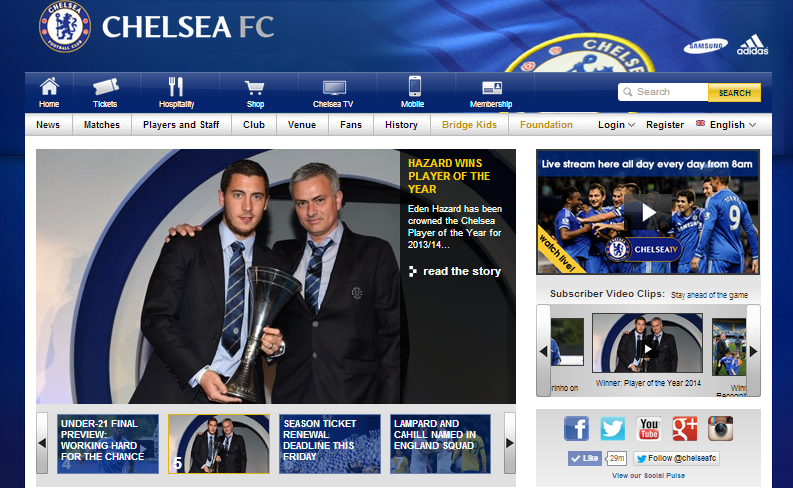Click the Facebook Like button

(x=585, y=458)
